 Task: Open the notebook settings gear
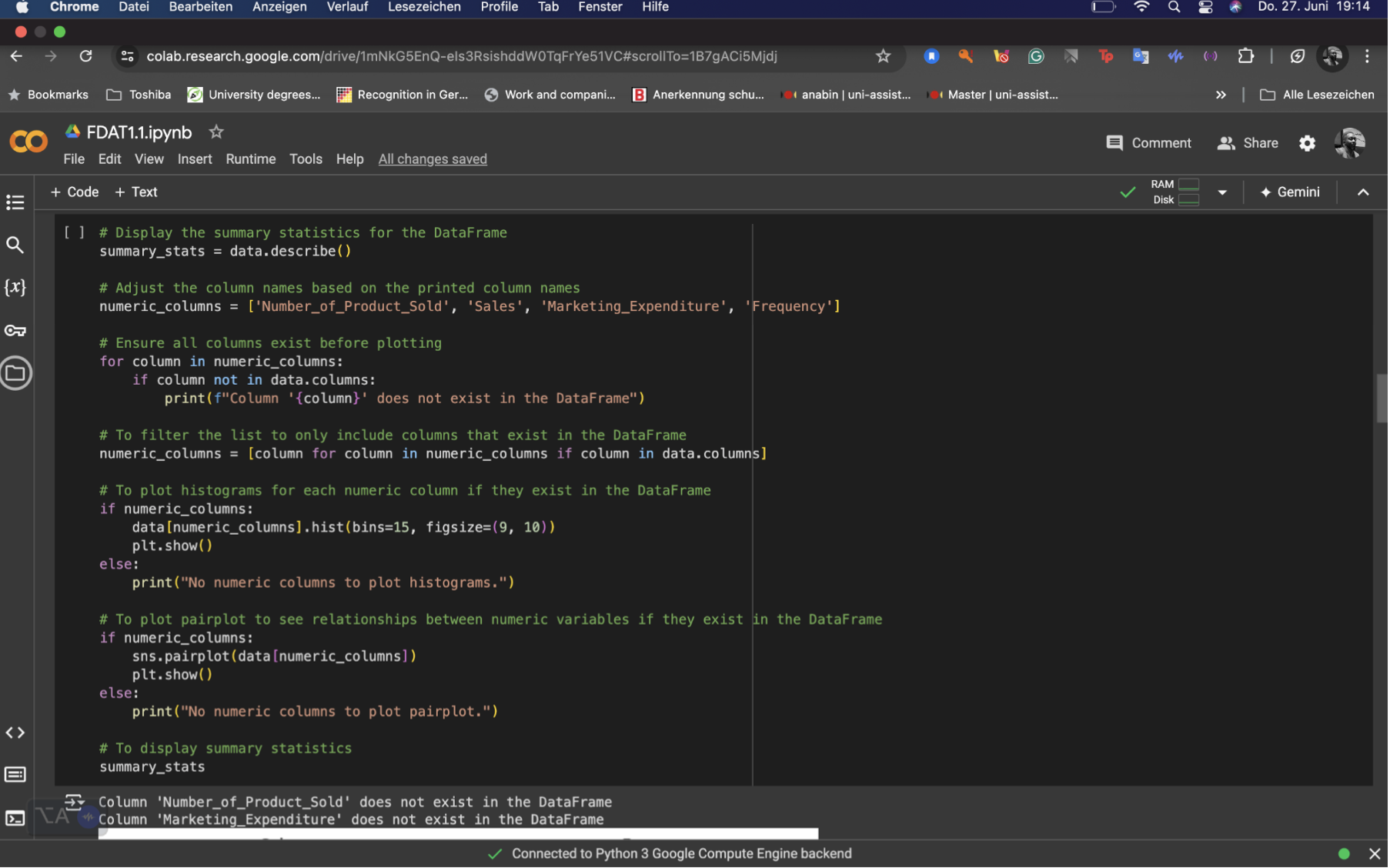pos(1308,143)
